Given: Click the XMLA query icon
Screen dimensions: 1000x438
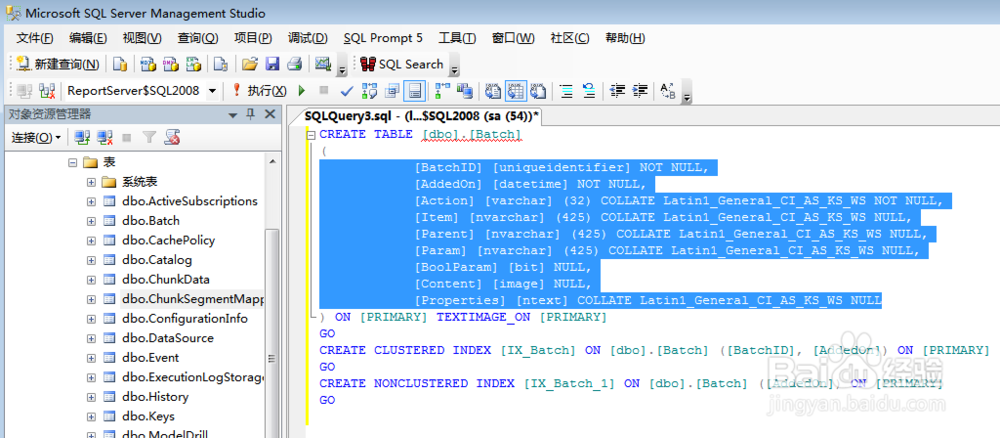Looking at the screenshot, I should click(x=193, y=64).
